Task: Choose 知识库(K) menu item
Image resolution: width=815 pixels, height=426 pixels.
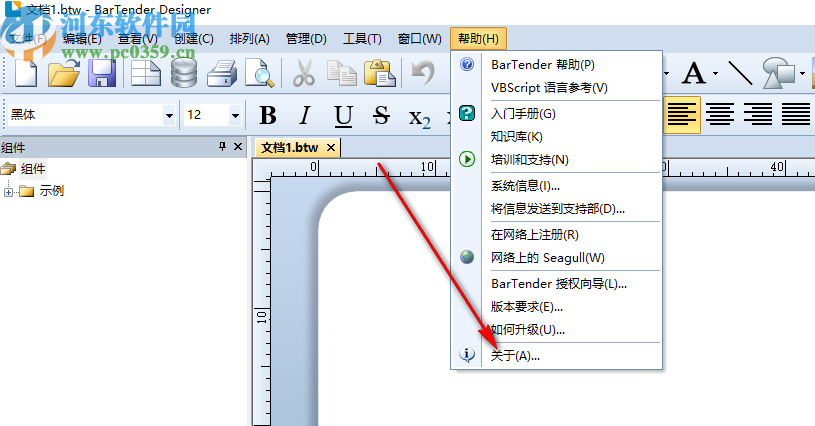Action: click(x=557, y=137)
